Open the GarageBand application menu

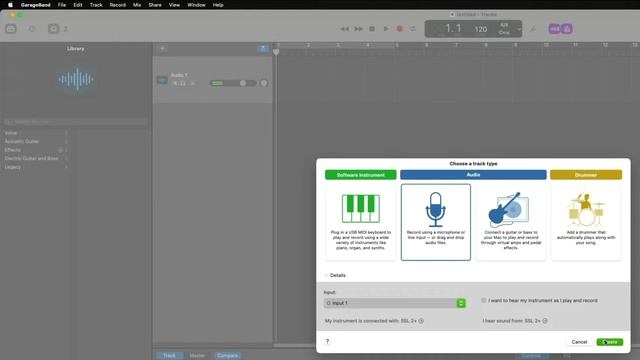[x=36, y=5]
